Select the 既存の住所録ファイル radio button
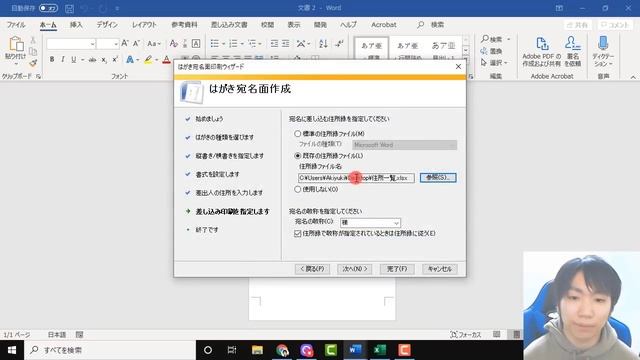The image size is (640, 360). tap(298, 156)
